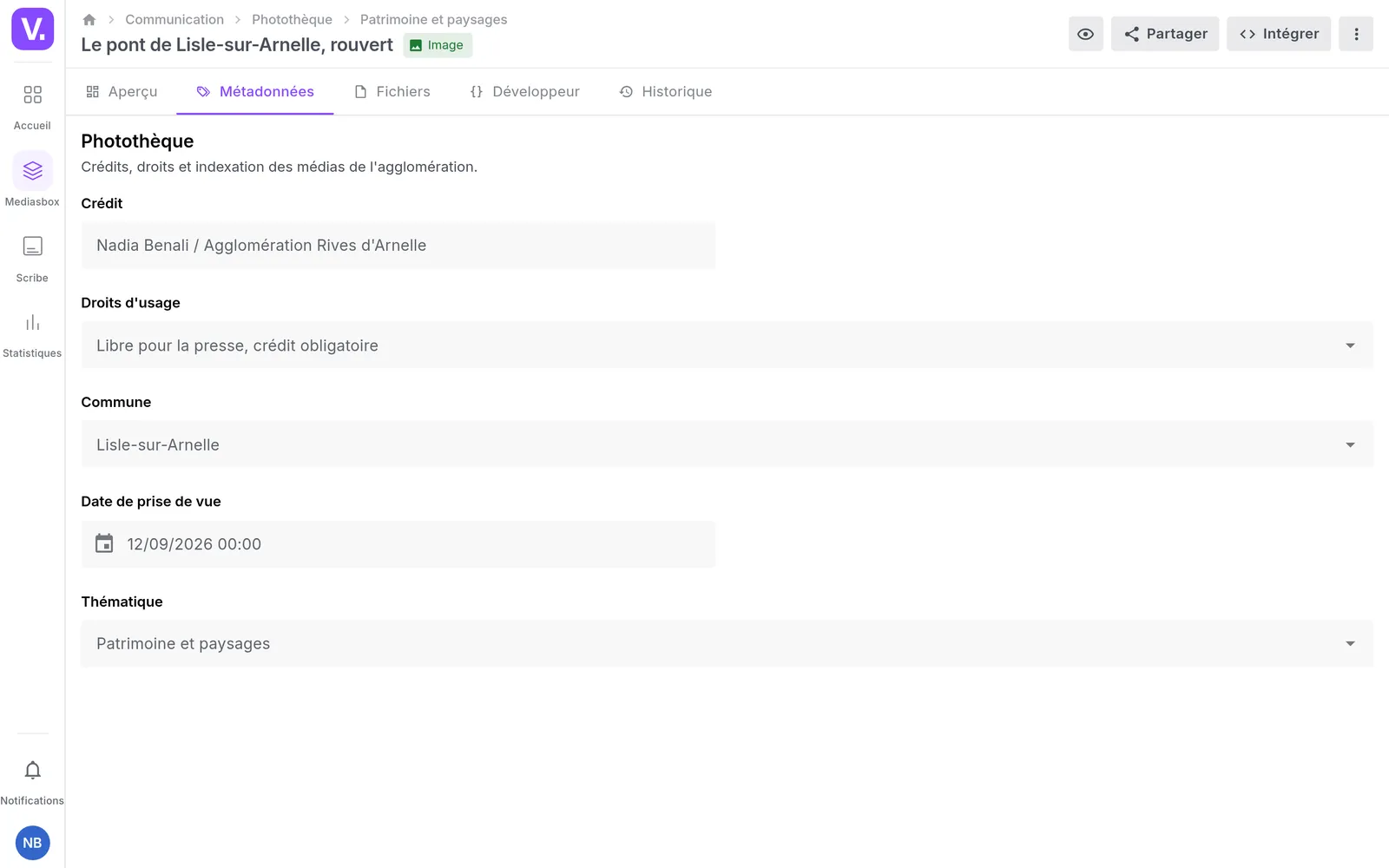Screen dimensions: 1389x868
Task: Open the Accueil home dashboard icon
Action: pyautogui.click(x=32, y=95)
